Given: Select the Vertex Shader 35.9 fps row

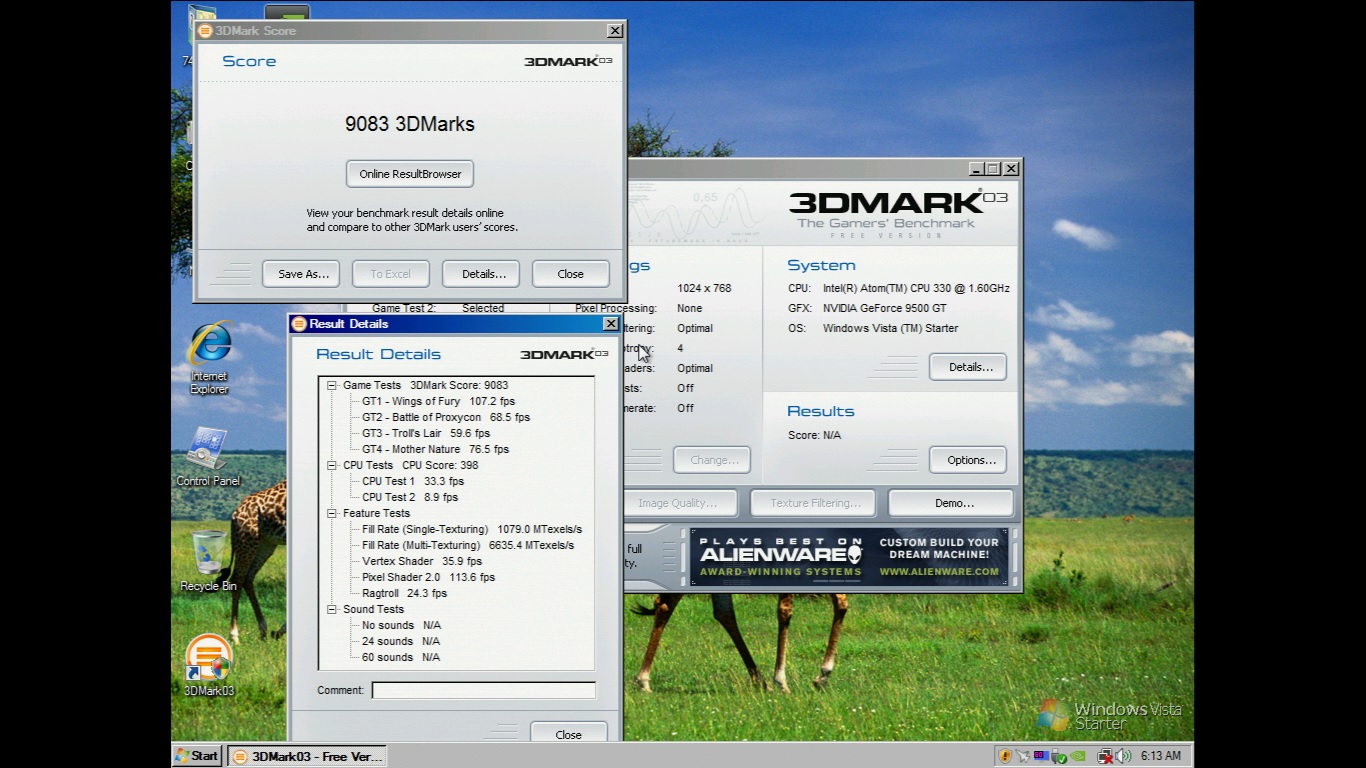Looking at the screenshot, I should click(x=422, y=561).
